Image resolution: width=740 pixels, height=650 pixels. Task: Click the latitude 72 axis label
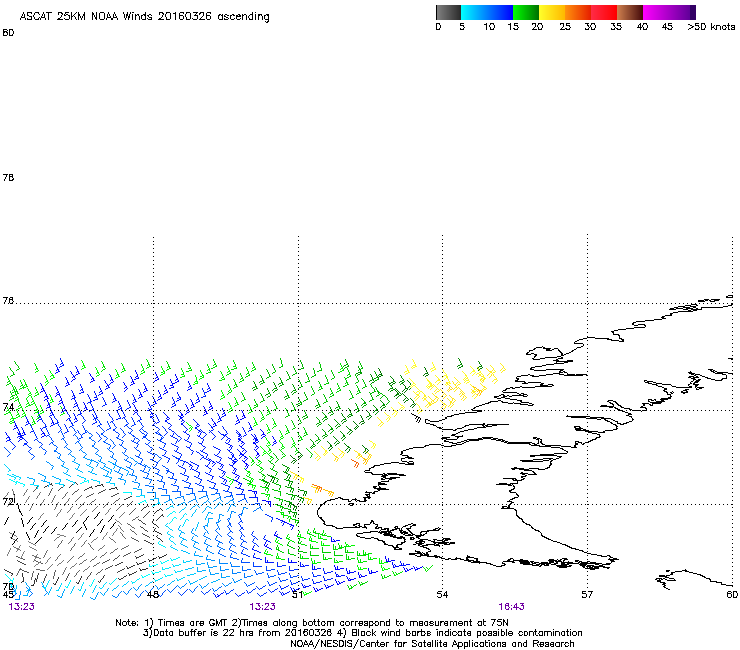(x=8, y=501)
